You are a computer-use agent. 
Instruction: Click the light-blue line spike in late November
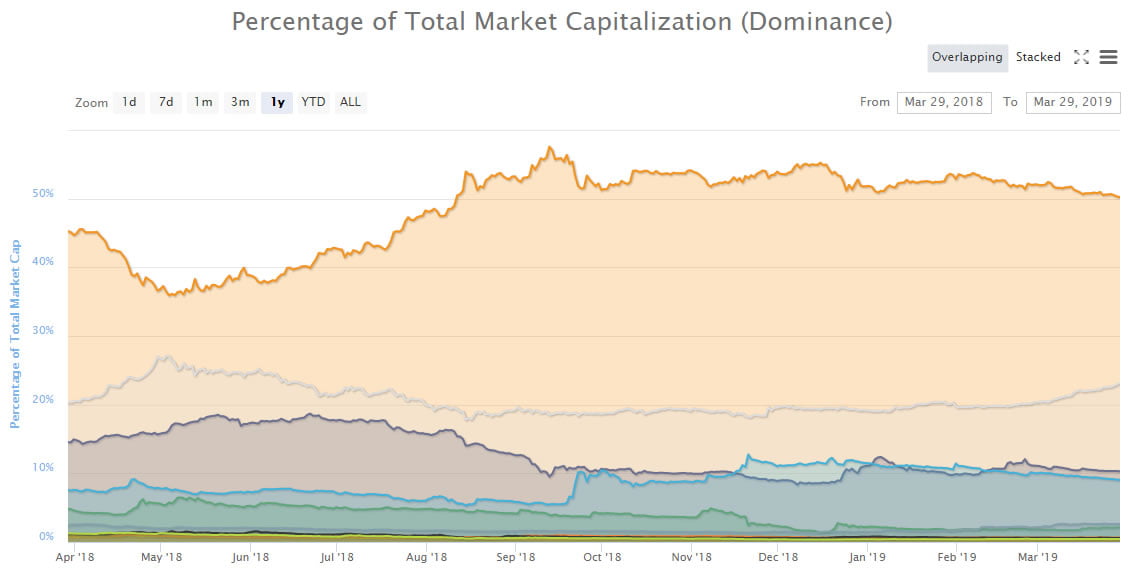click(x=748, y=456)
